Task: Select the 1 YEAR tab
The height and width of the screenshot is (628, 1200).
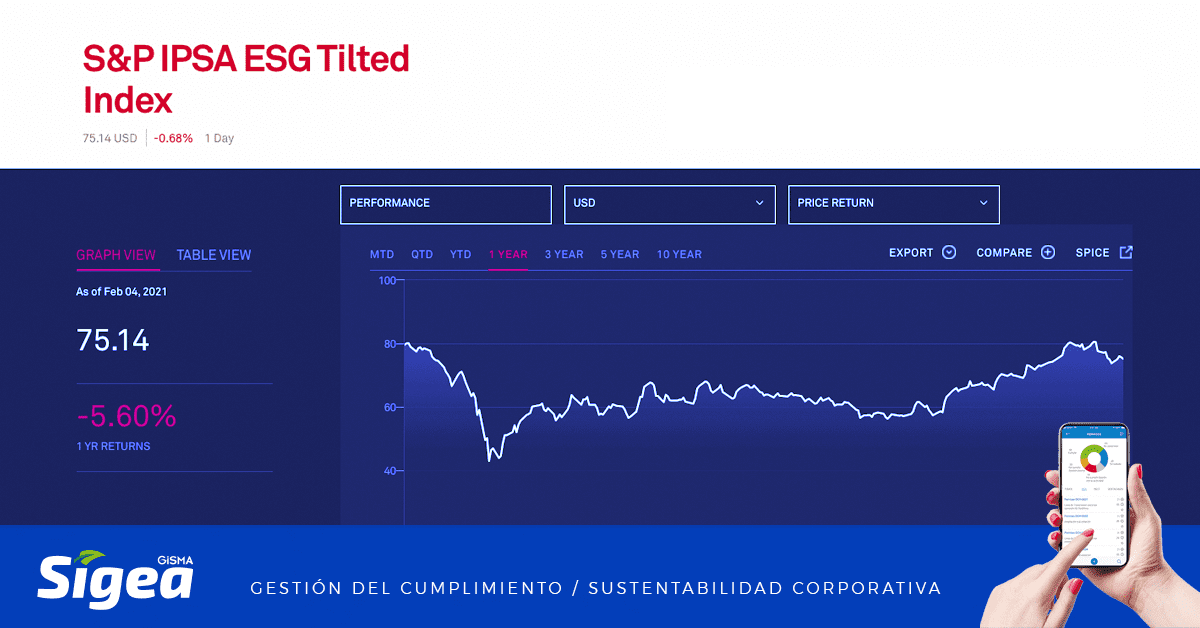Action: pyautogui.click(x=507, y=254)
